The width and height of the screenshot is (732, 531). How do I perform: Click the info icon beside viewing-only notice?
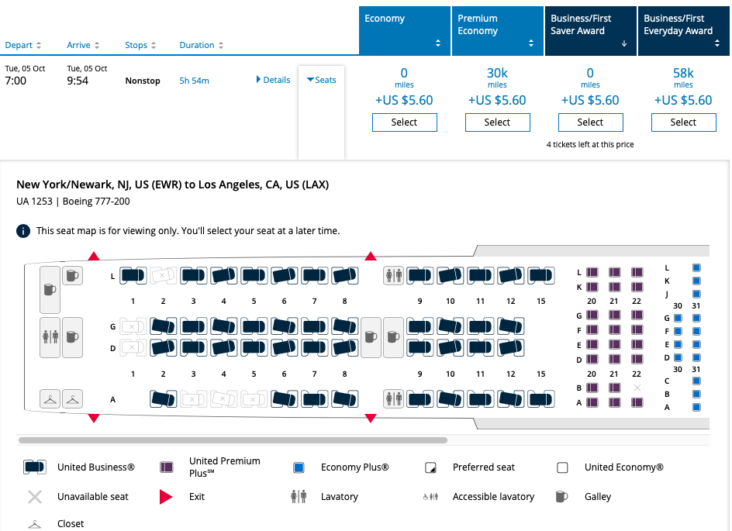coord(23,231)
